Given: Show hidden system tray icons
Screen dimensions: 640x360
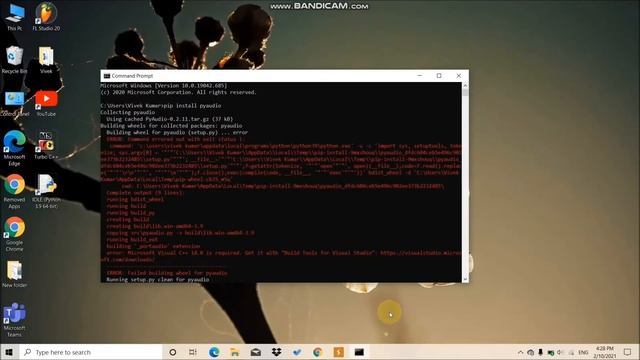Looking at the screenshot, I should (520, 352).
